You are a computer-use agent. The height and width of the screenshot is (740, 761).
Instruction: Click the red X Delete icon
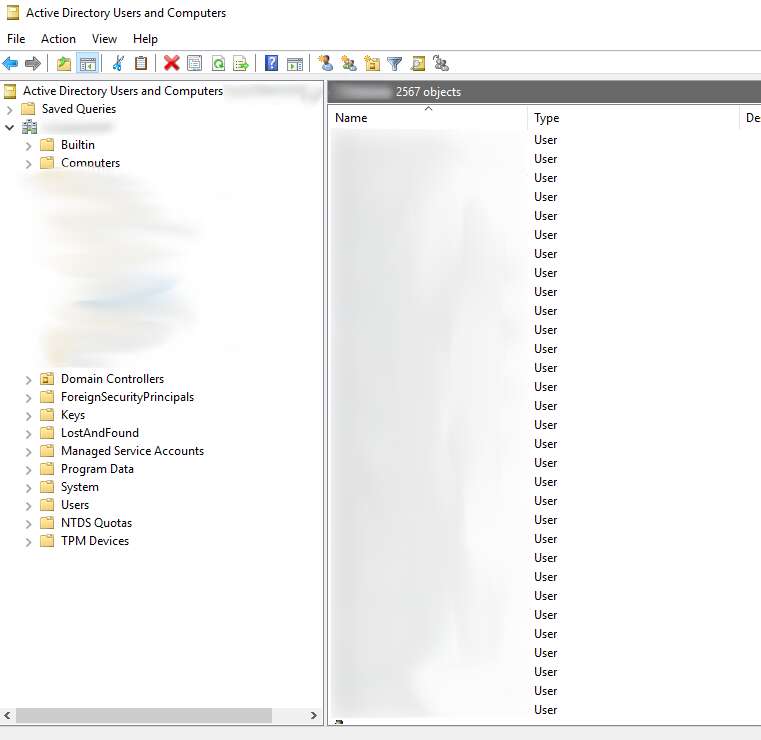(171, 63)
